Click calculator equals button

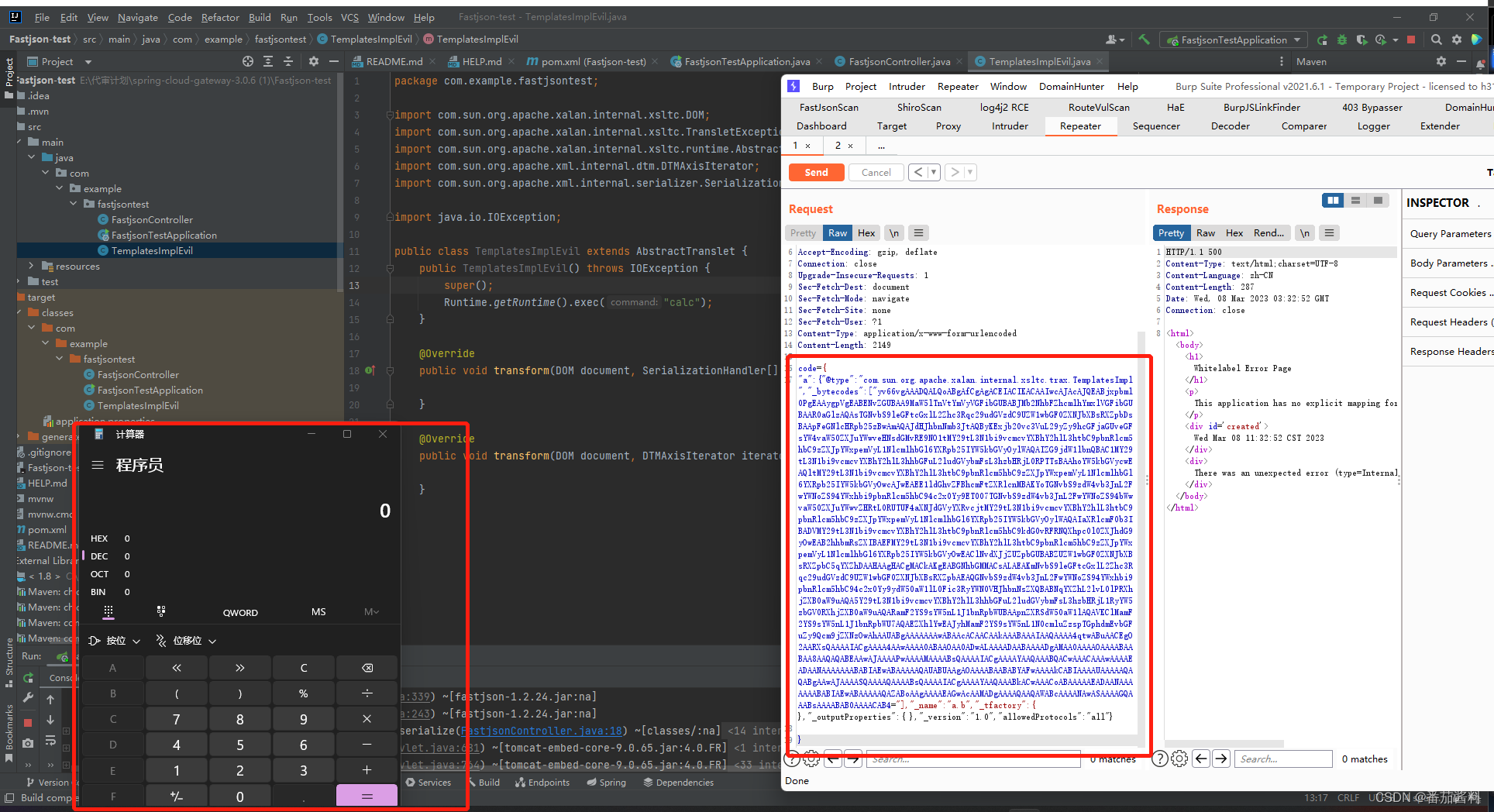pos(367,796)
